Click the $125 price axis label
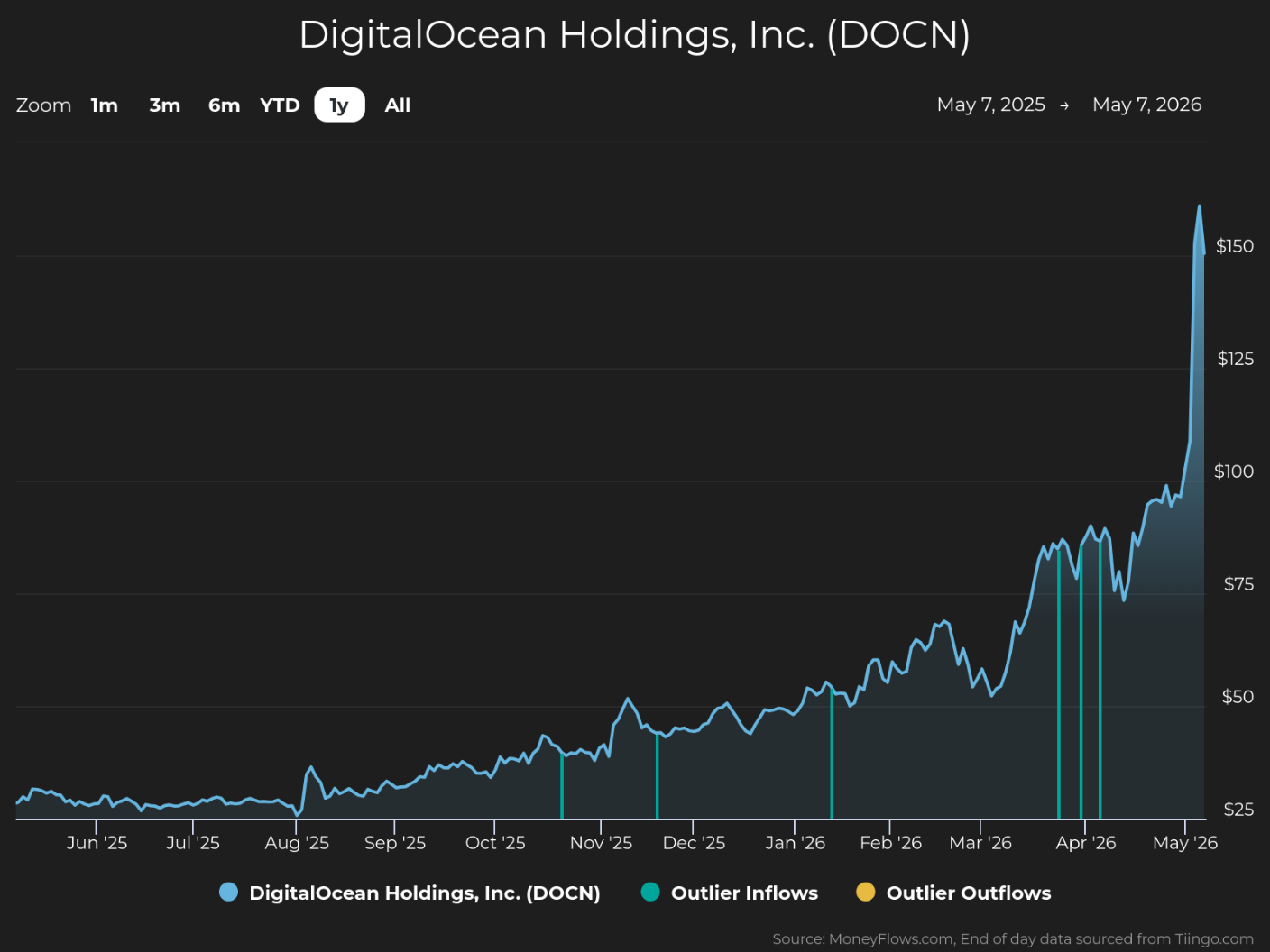Viewport: 1270px width, 952px height. pyautogui.click(x=1235, y=359)
